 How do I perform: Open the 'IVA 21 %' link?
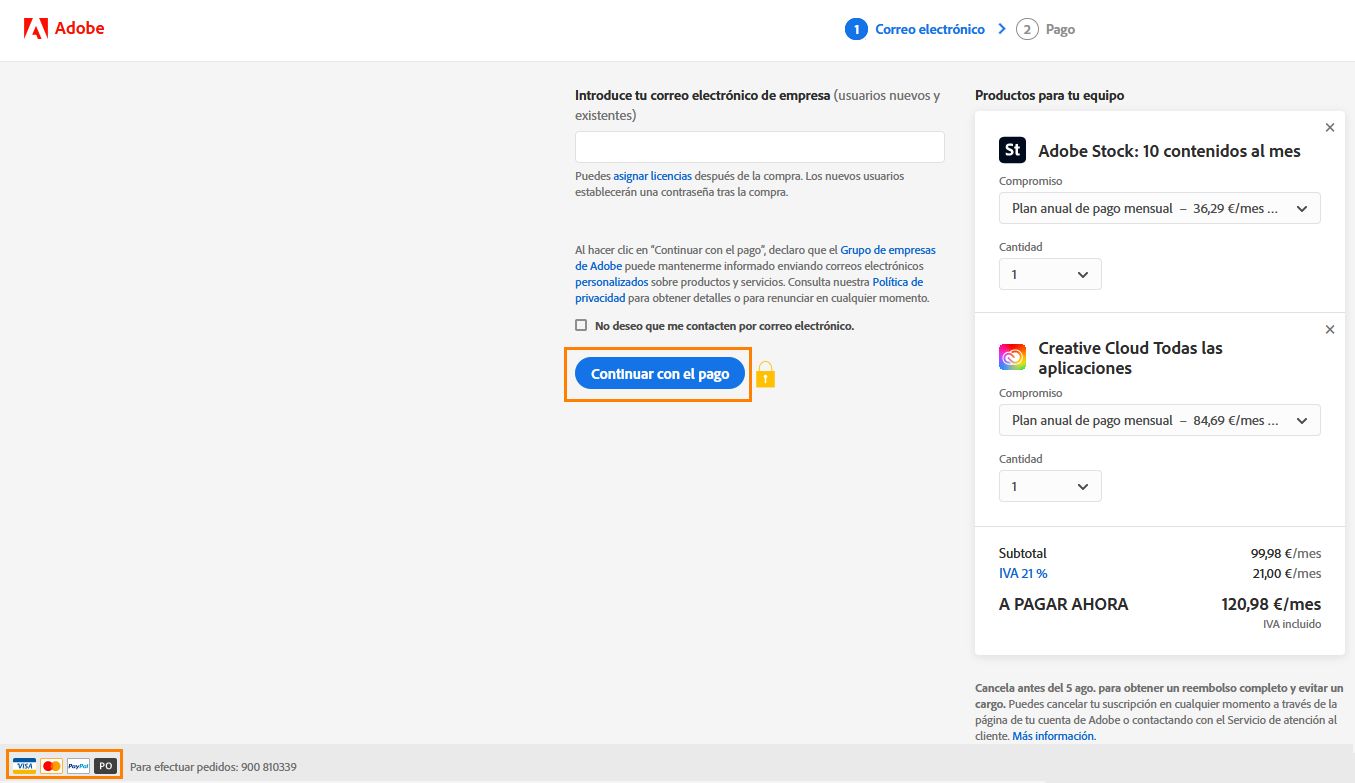1023,573
